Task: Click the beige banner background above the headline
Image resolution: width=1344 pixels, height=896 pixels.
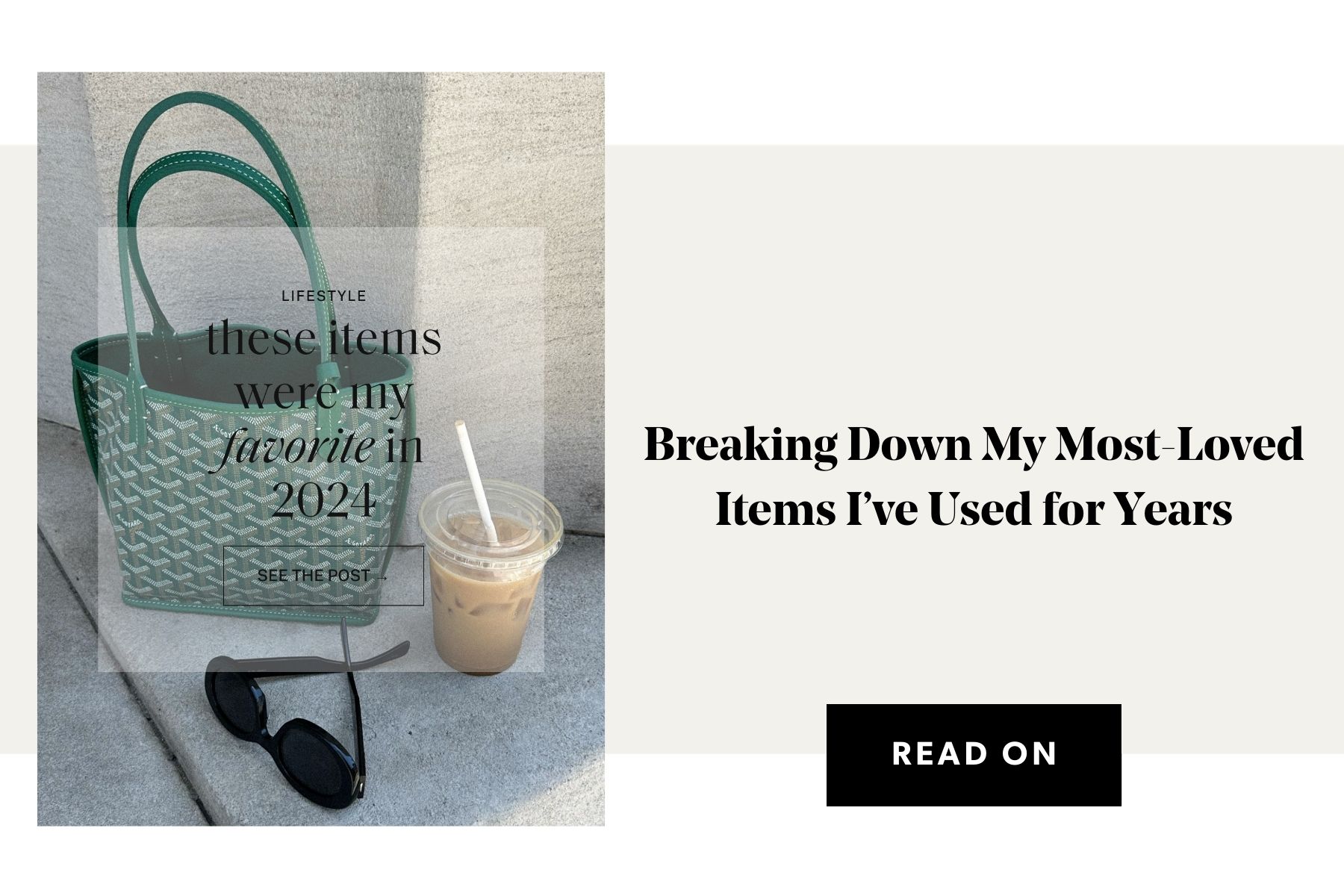Action: (x=974, y=284)
